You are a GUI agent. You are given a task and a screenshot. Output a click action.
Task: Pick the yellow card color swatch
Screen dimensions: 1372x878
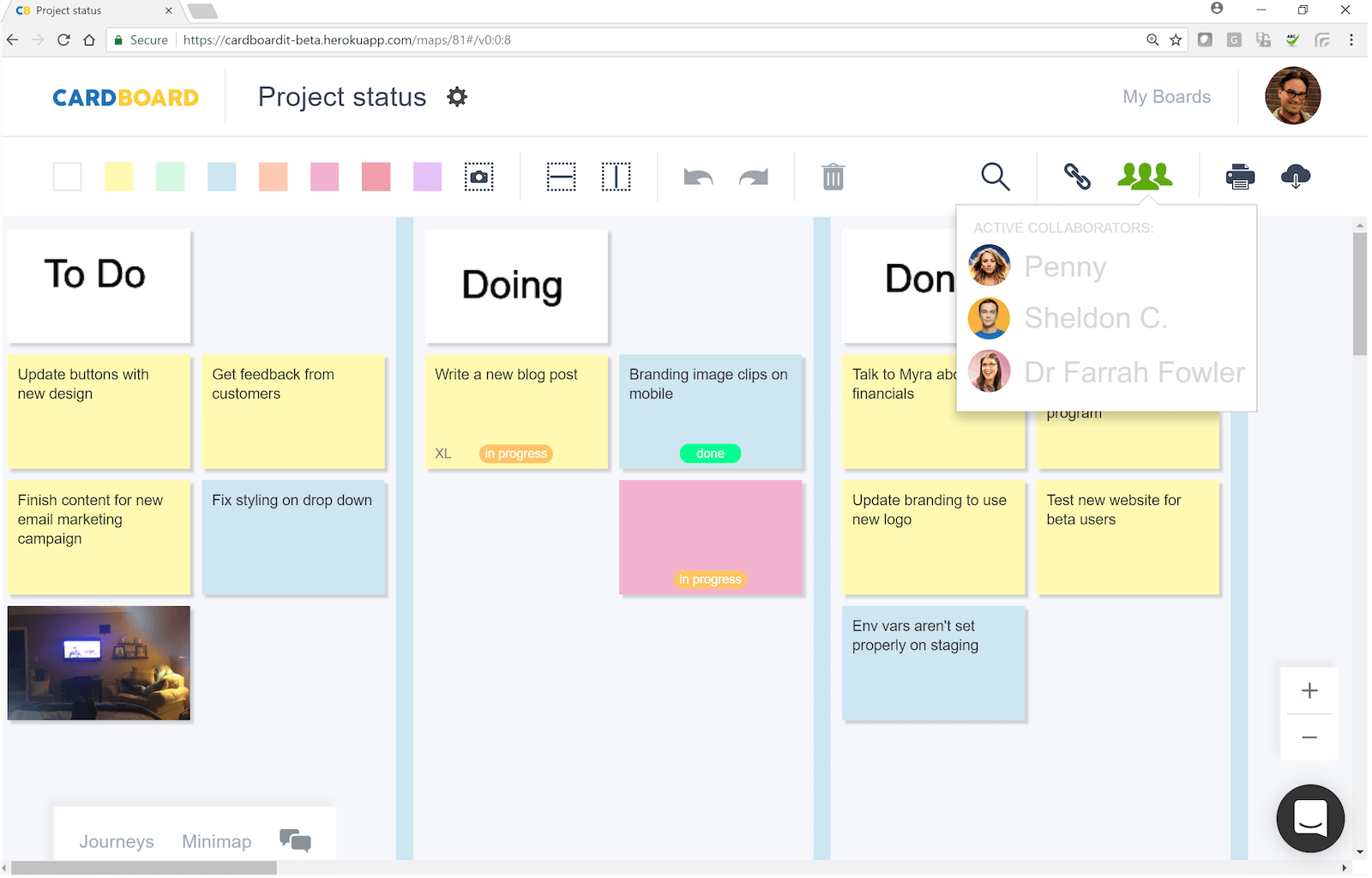pyautogui.click(x=119, y=177)
